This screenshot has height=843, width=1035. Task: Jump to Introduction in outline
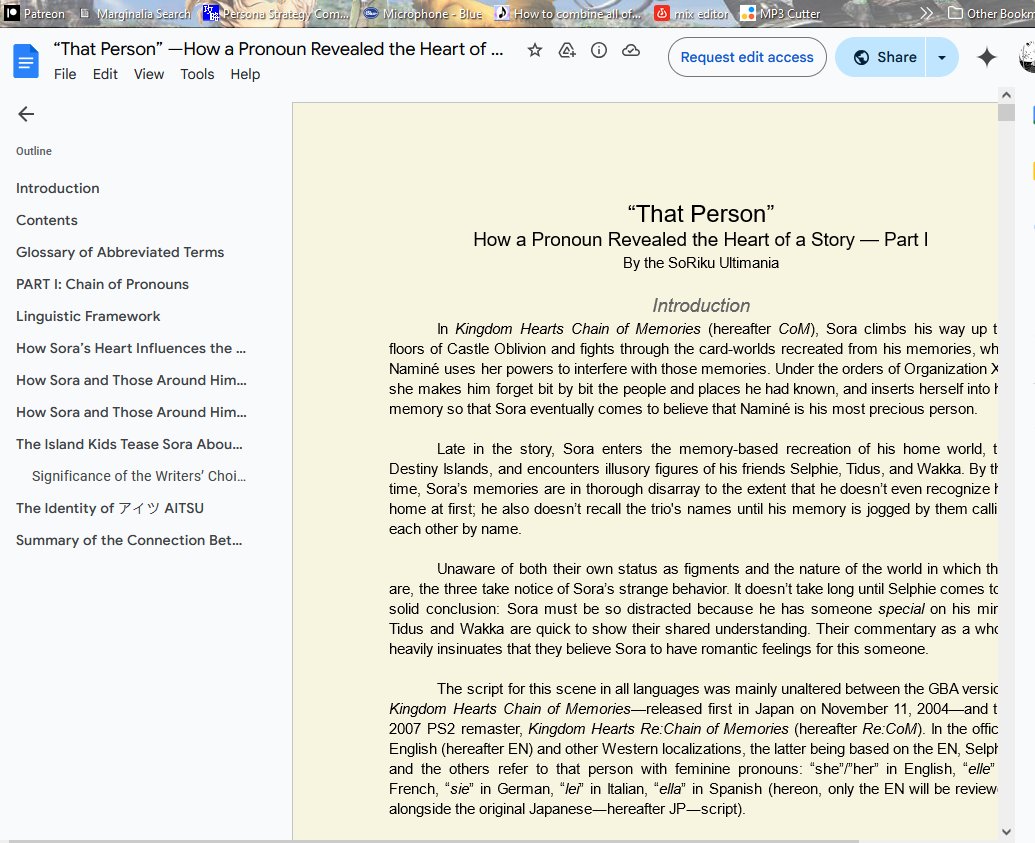point(57,188)
